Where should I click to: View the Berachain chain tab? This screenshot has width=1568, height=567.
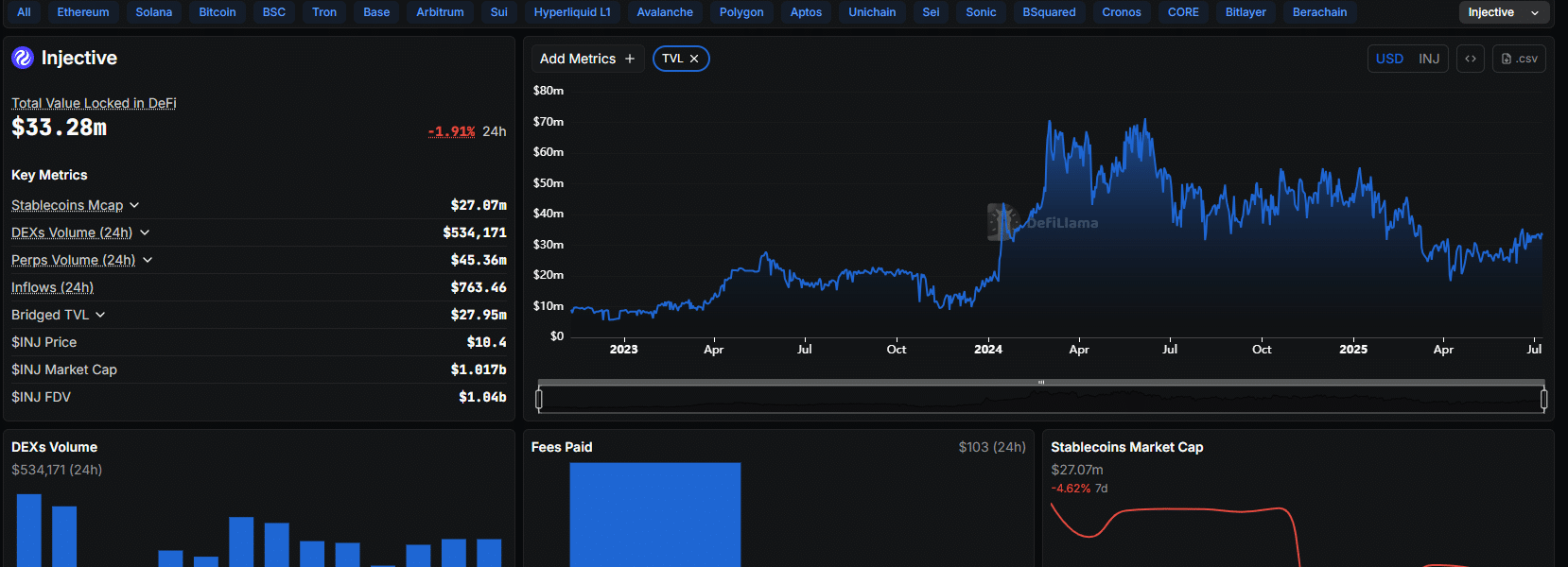pyautogui.click(x=1320, y=12)
